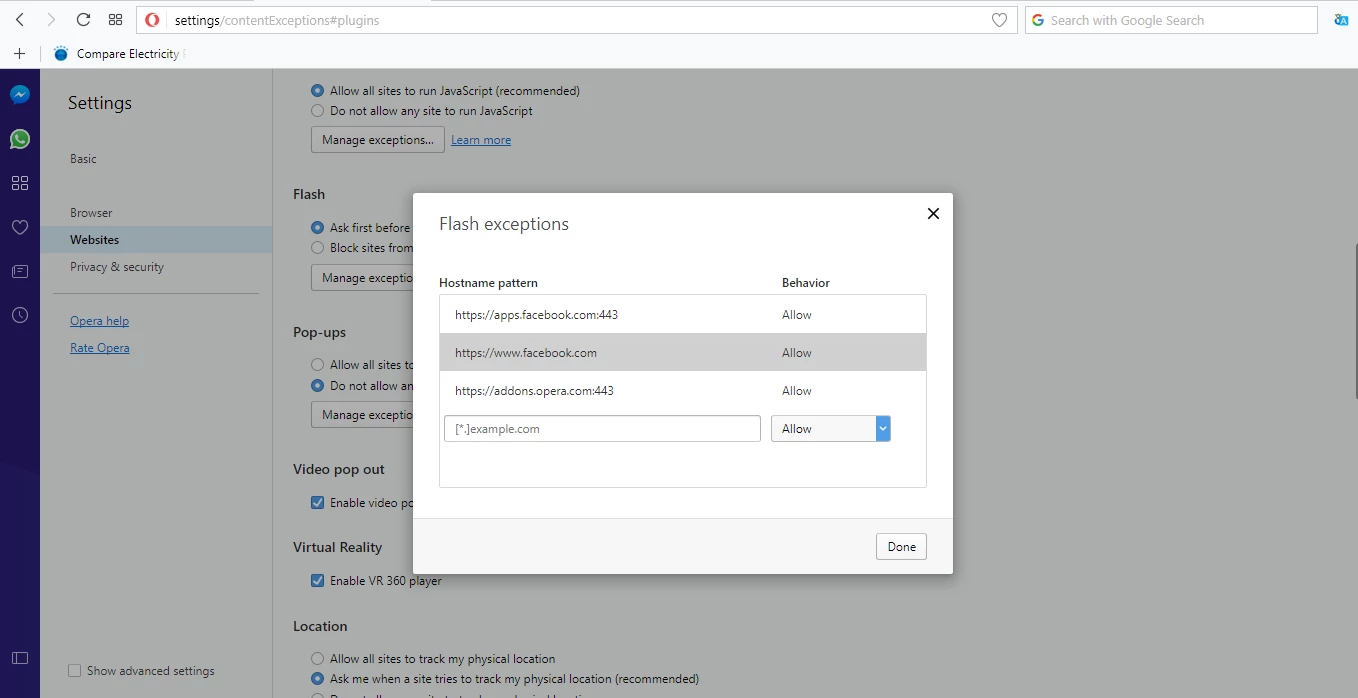Image resolution: width=1358 pixels, height=698 pixels.
Task: Open Opera help link
Action: click(x=99, y=321)
